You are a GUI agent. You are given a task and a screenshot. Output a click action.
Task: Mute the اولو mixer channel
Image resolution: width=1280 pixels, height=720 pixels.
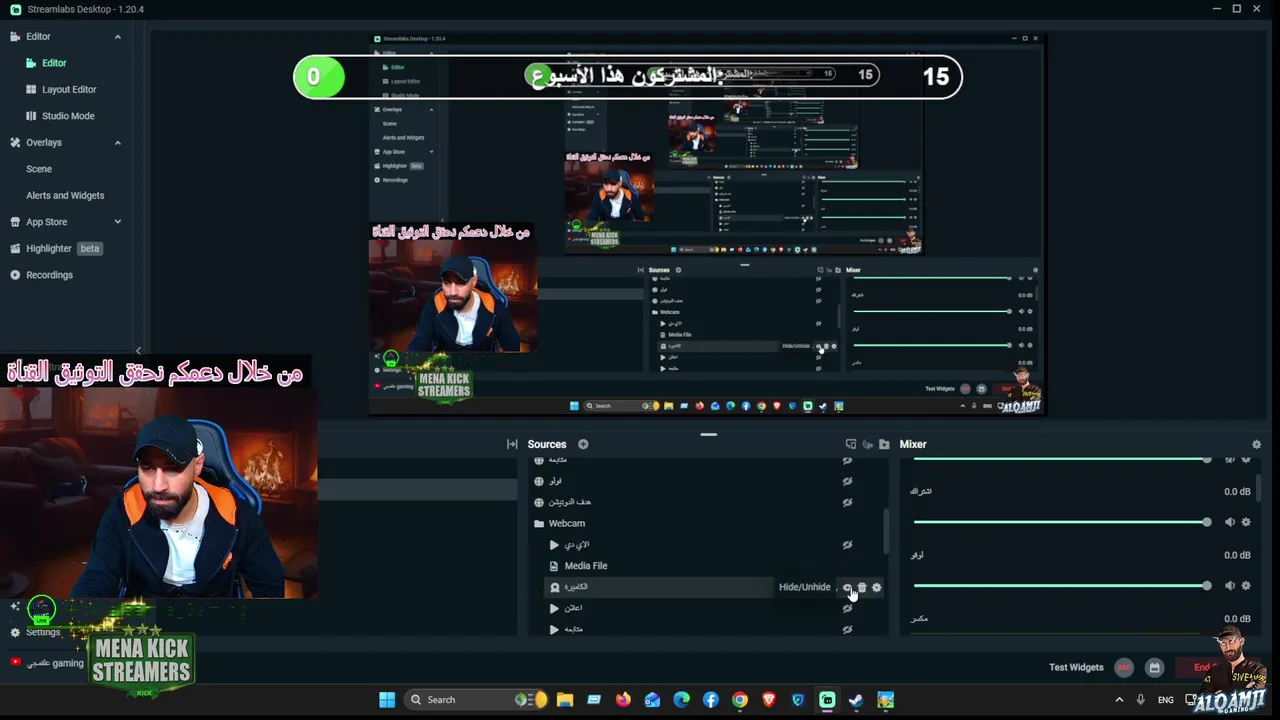[1230, 586]
